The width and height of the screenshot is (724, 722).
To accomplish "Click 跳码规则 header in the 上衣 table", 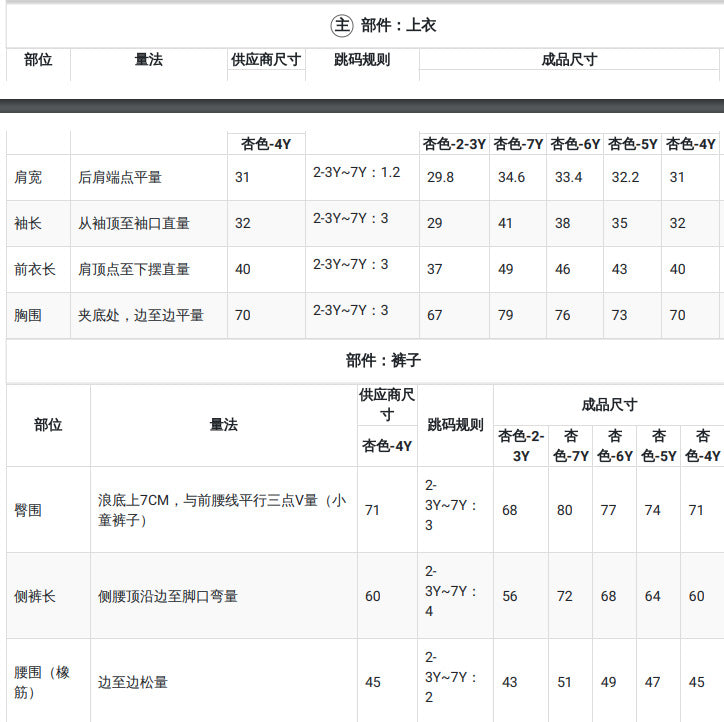I will tap(362, 60).
